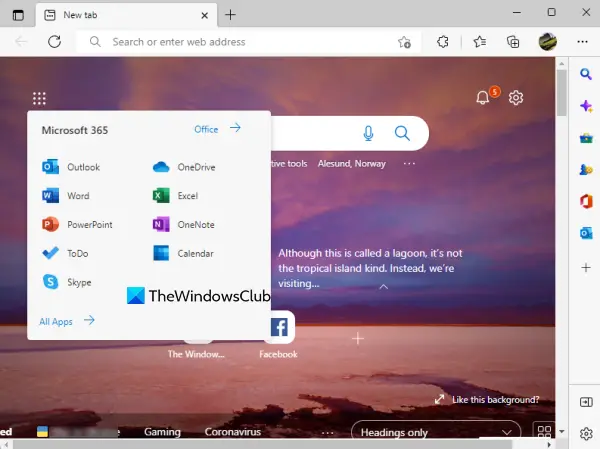600x449 pixels.
Task: Start voice search with microphone icon
Action: pos(368,133)
